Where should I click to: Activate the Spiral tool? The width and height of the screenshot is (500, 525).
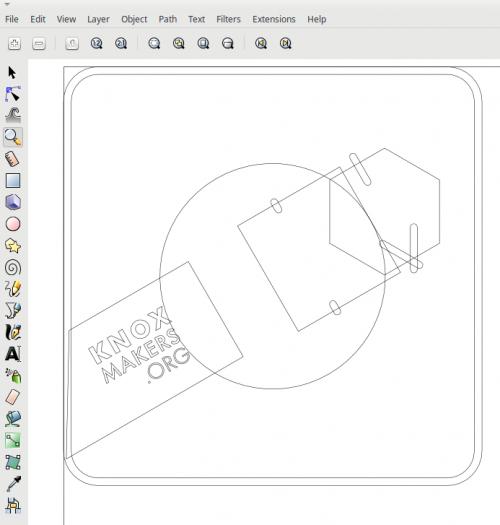point(13,268)
